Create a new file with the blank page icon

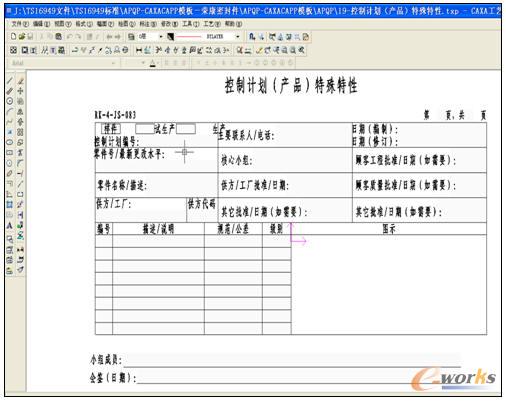point(14,36)
